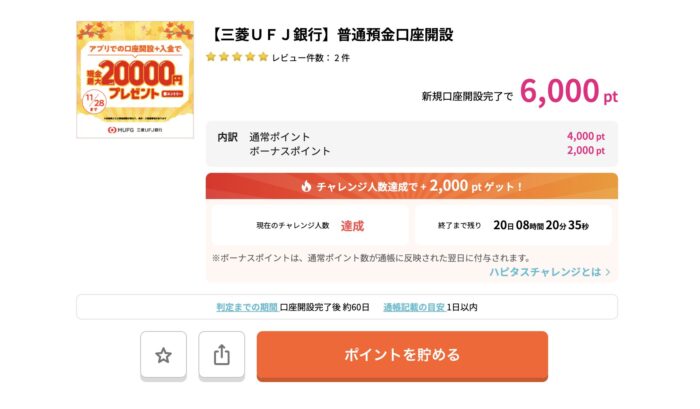Screen dimensions: 700x409
Task: Click the five-star review rating icons
Action: 237,57
